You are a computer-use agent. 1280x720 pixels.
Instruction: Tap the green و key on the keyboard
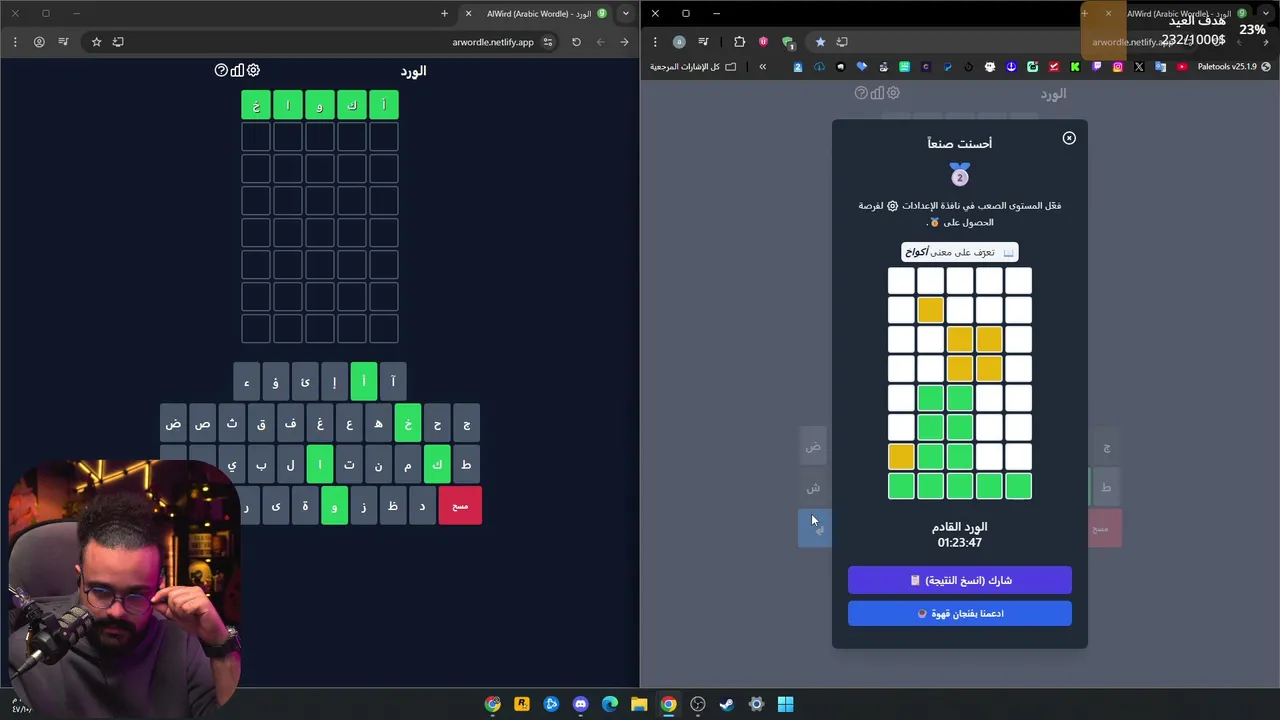[x=334, y=506]
